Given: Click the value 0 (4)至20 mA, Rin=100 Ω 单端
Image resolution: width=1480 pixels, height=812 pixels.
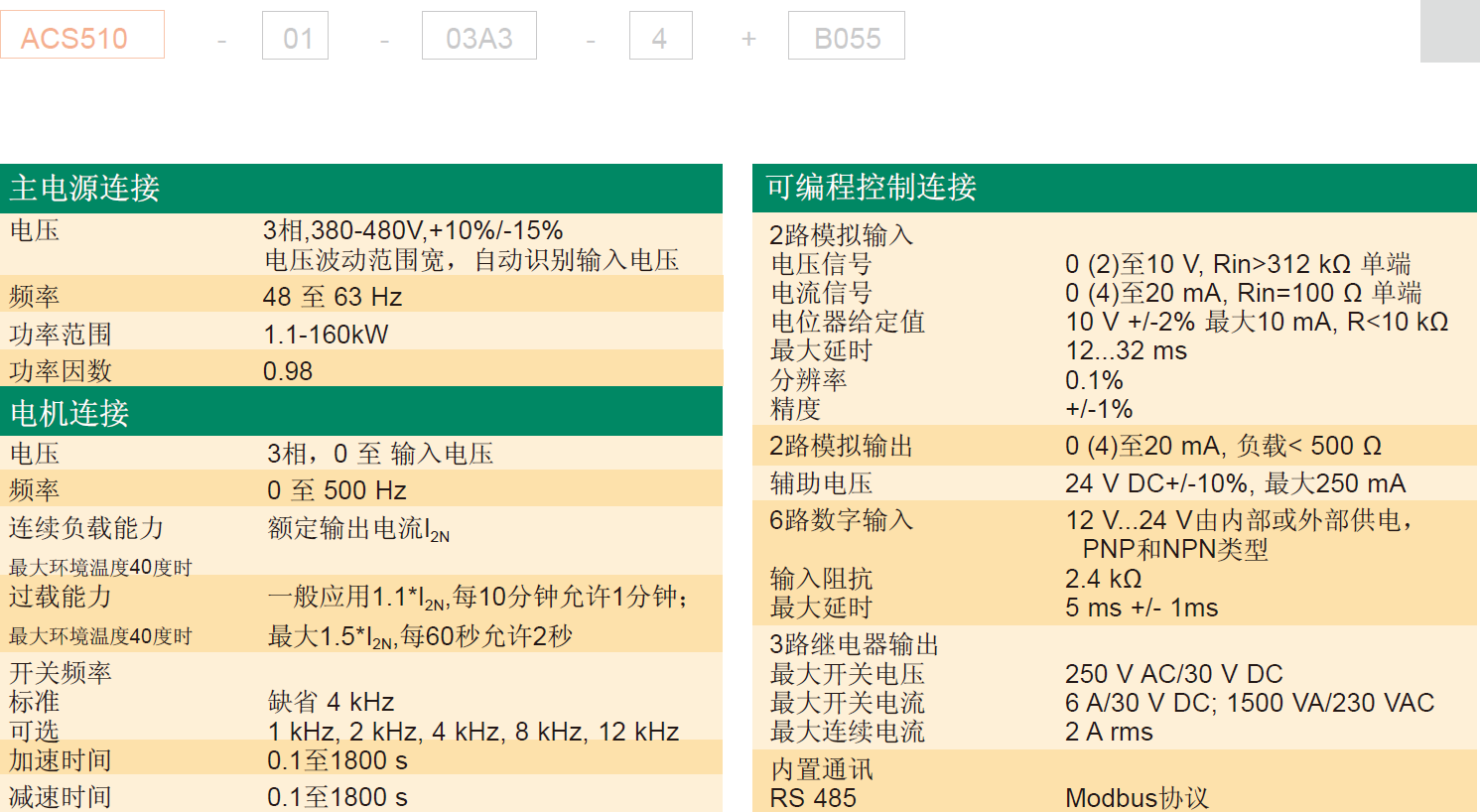Looking at the screenshot, I should [x=1244, y=293].
